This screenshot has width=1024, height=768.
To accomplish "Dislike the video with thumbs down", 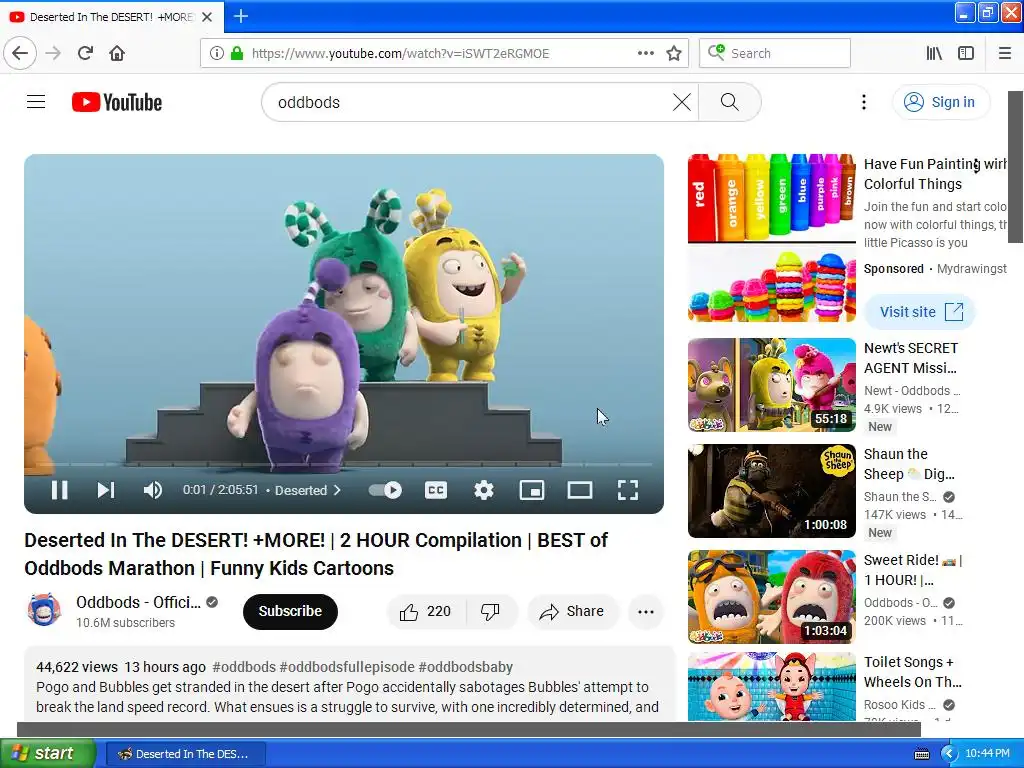I will 491,611.
